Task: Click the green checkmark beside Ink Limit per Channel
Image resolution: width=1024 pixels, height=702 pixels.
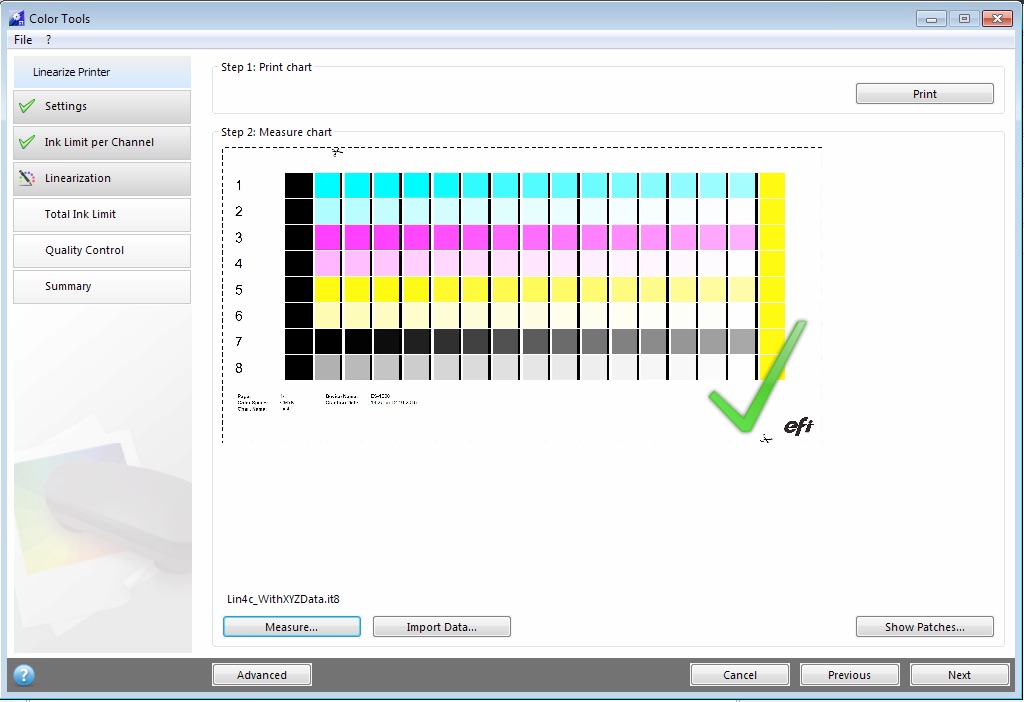Action: [x=27, y=142]
